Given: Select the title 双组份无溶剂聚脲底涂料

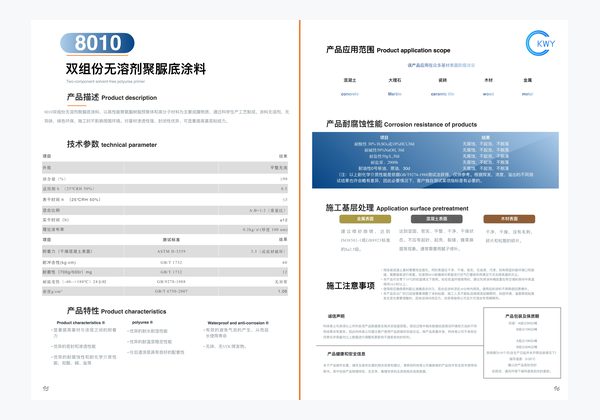Looking at the screenshot, I should click(136, 69).
